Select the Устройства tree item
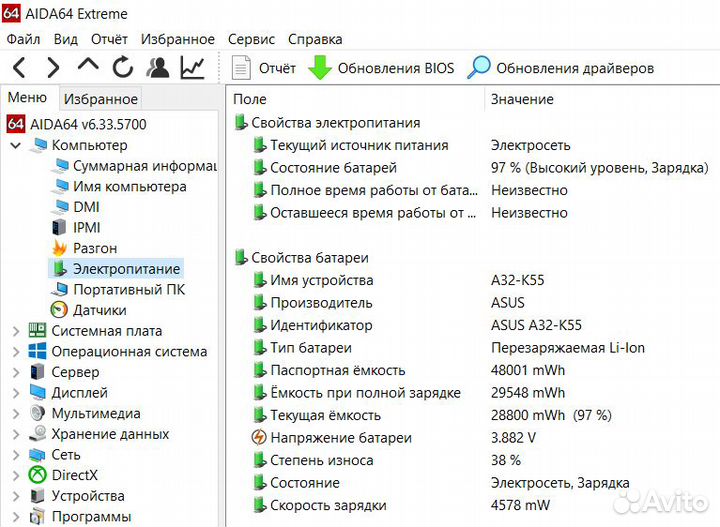720x527 pixels. [88, 496]
